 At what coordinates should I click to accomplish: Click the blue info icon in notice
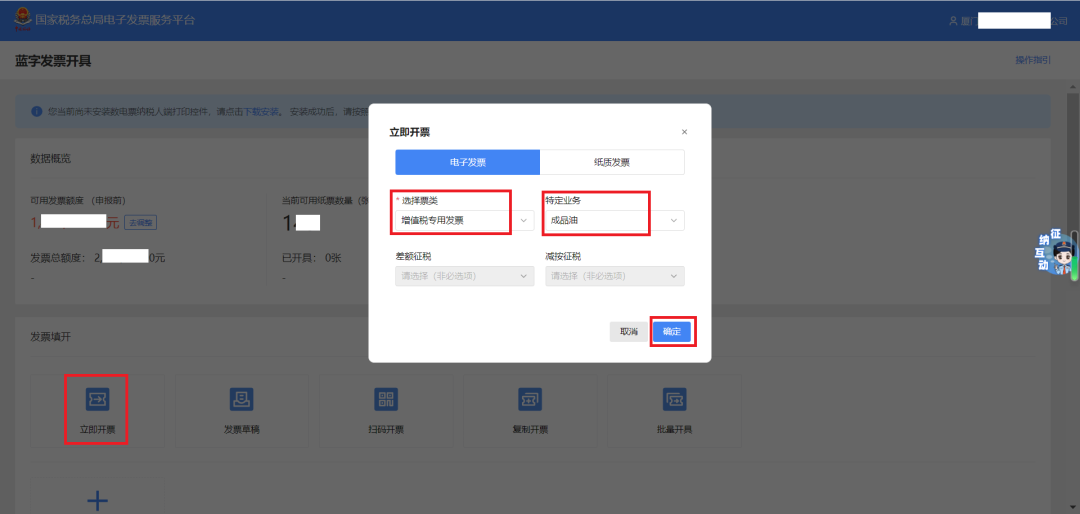(x=37, y=112)
